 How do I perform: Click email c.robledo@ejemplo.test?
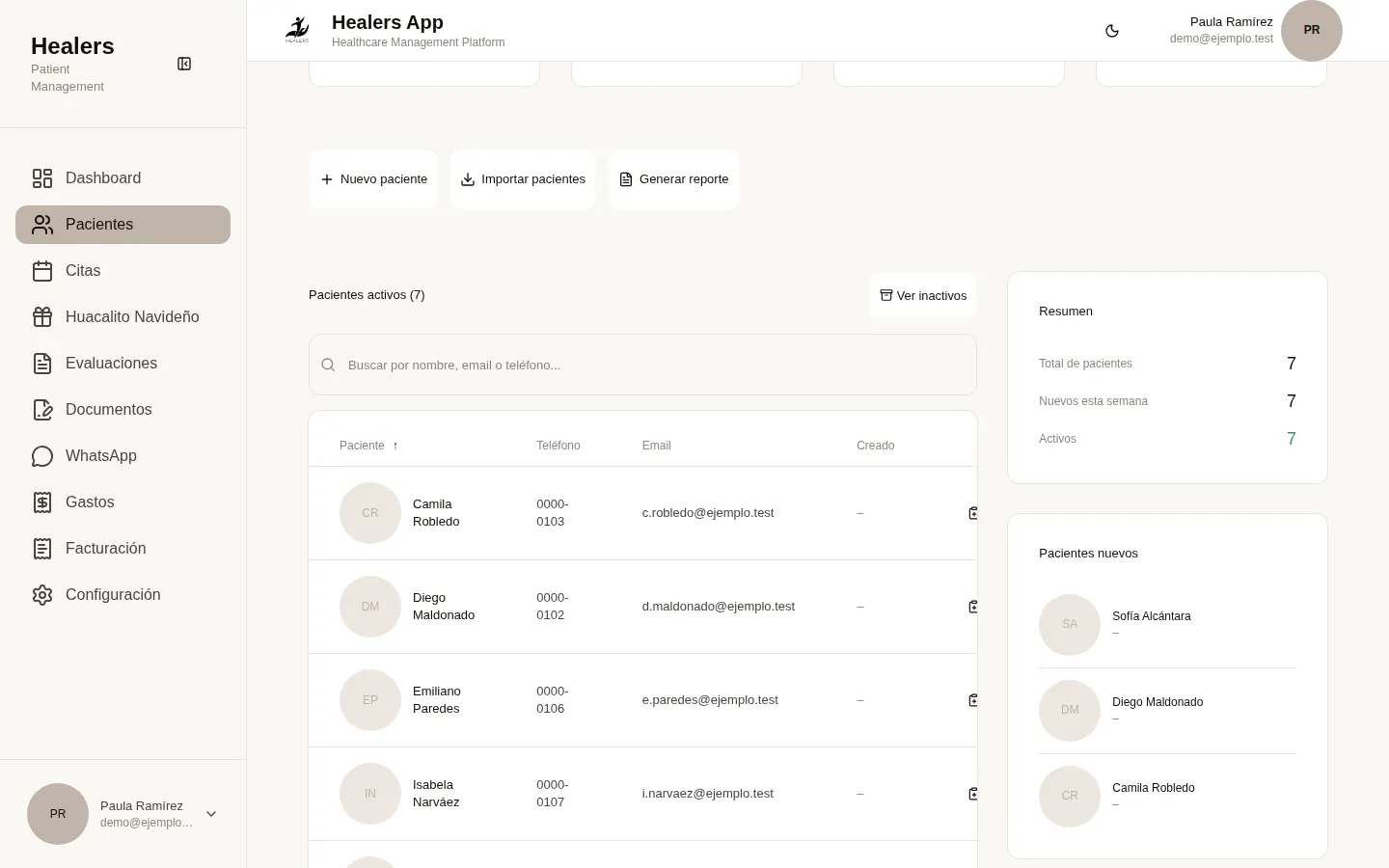click(708, 513)
